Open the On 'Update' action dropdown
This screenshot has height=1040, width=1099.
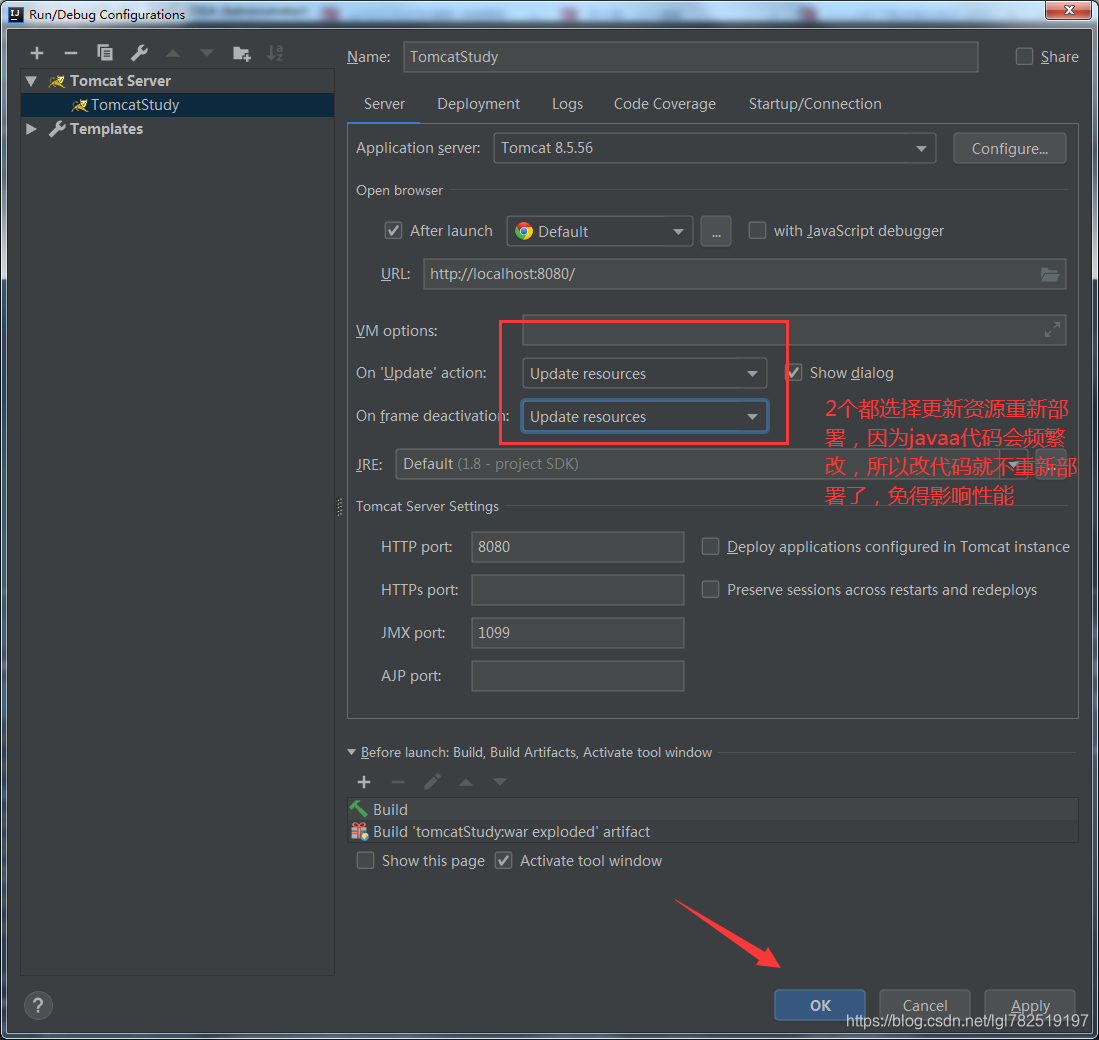644,374
